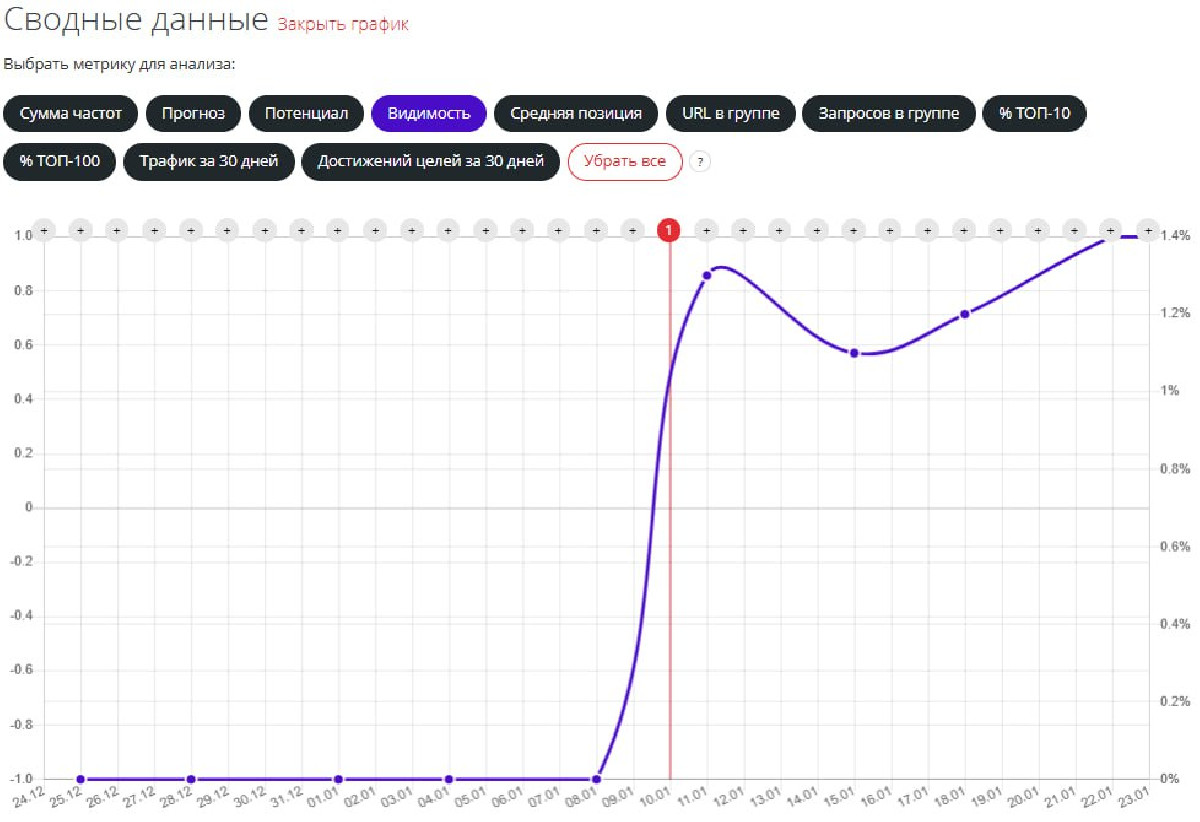
Task: Click the plus marker above 11.01 date
Action: click(706, 230)
